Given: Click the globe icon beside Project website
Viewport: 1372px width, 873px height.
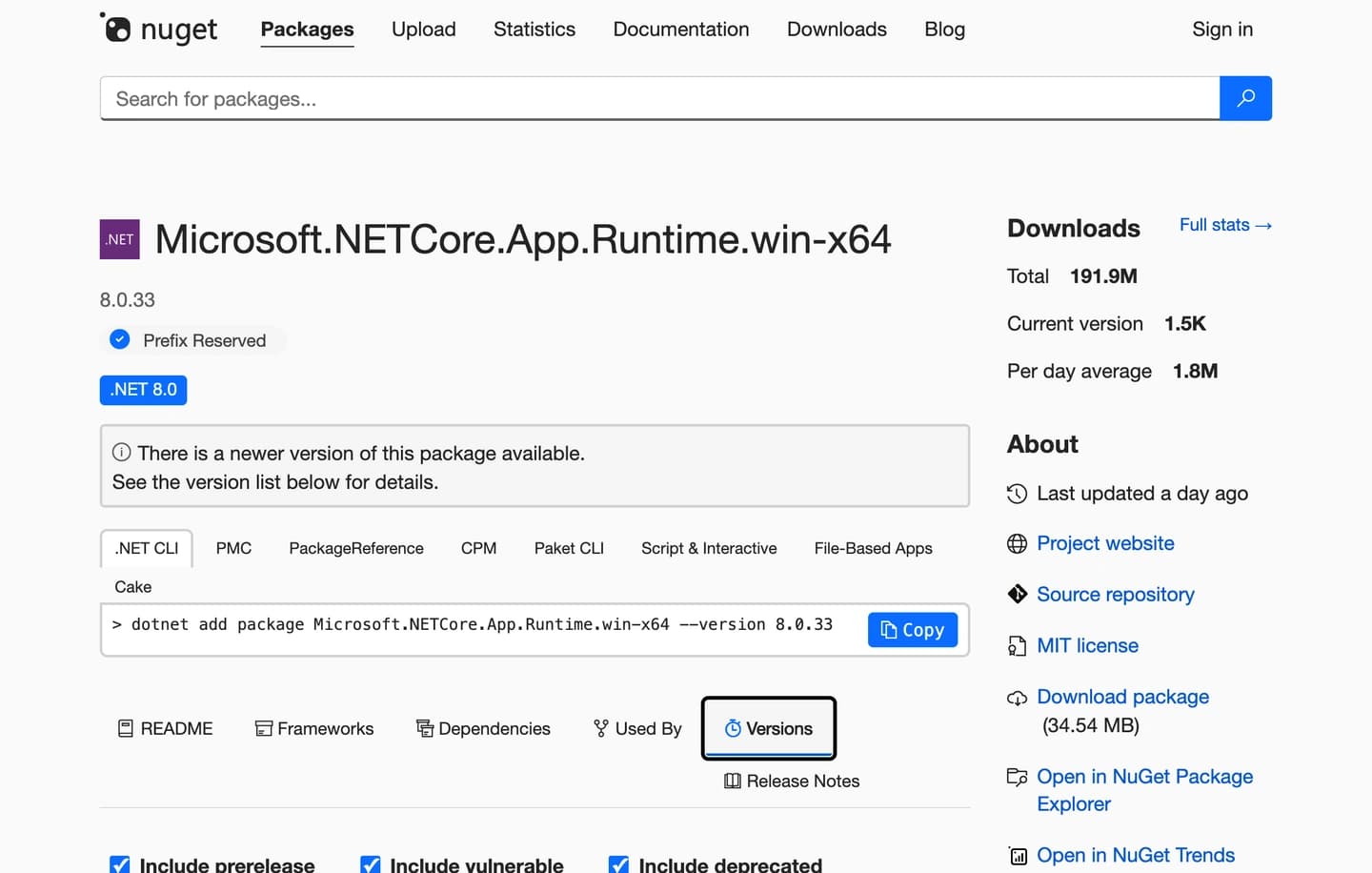Looking at the screenshot, I should pos(1018,543).
